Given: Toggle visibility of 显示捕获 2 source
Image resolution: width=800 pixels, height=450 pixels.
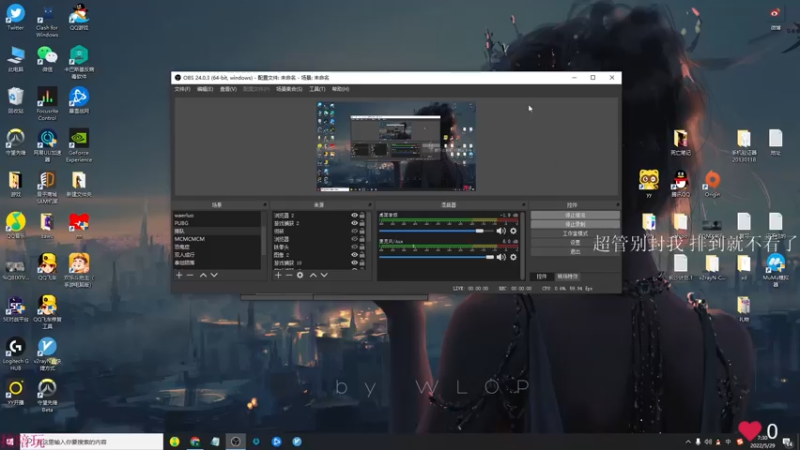Looking at the screenshot, I should [354, 223].
